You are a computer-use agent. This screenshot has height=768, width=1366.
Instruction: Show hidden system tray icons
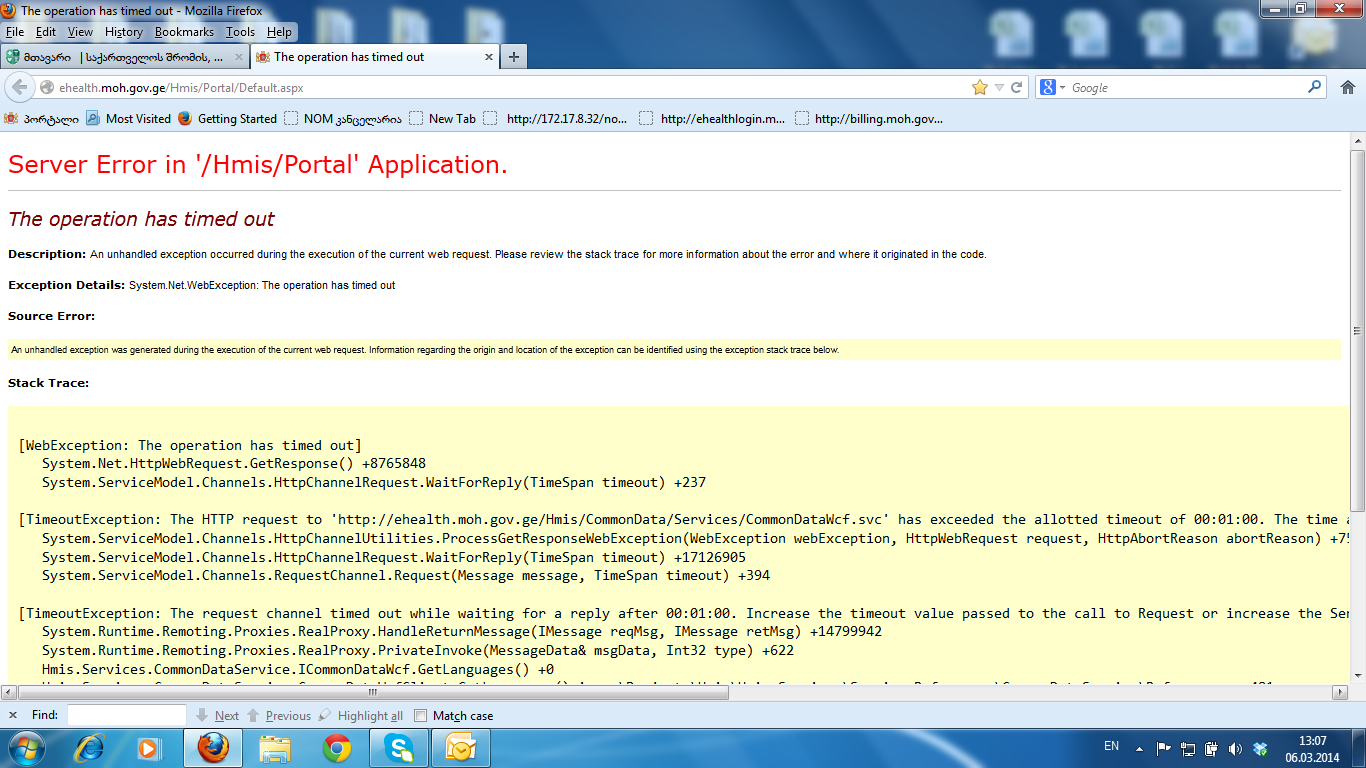1139,748
